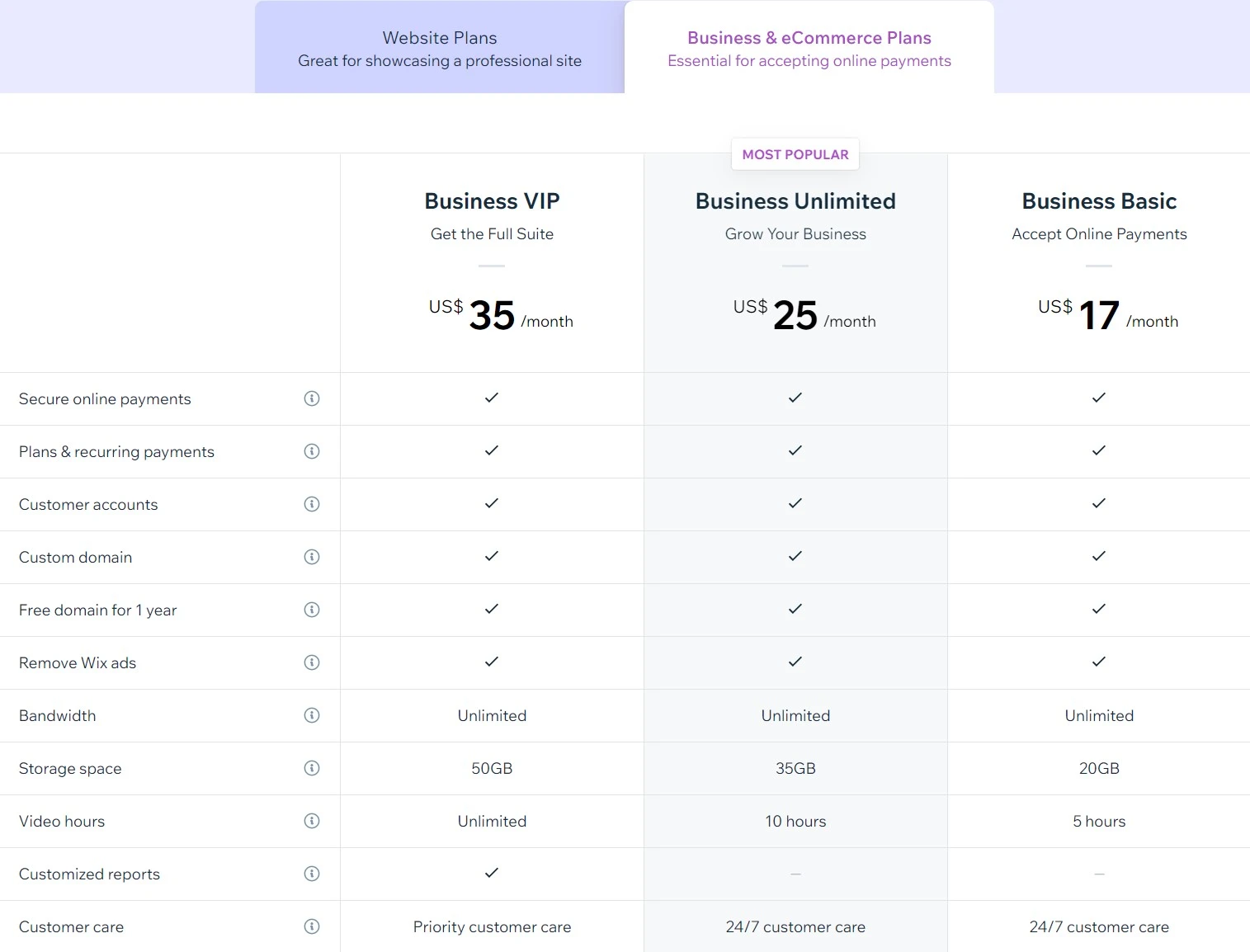Click Business VIP checkmark for Customized reports

[x=492, y=874]
